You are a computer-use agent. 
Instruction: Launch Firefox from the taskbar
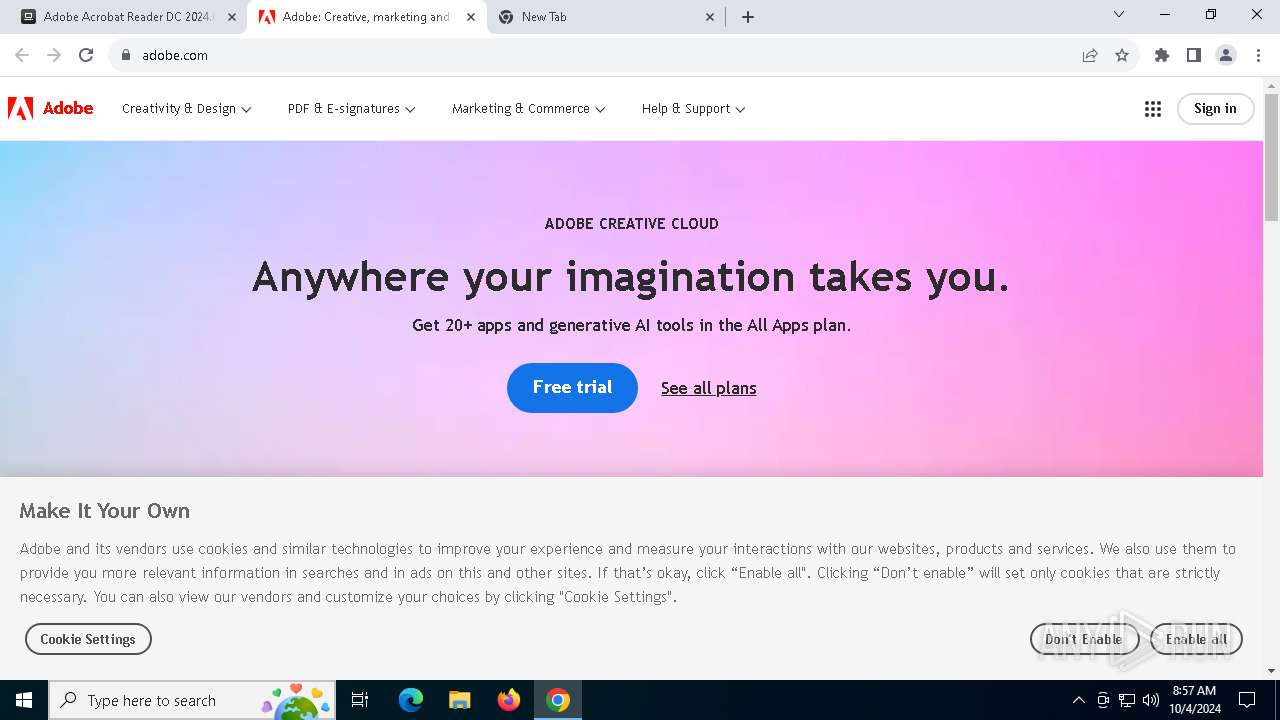coord(509,700)
